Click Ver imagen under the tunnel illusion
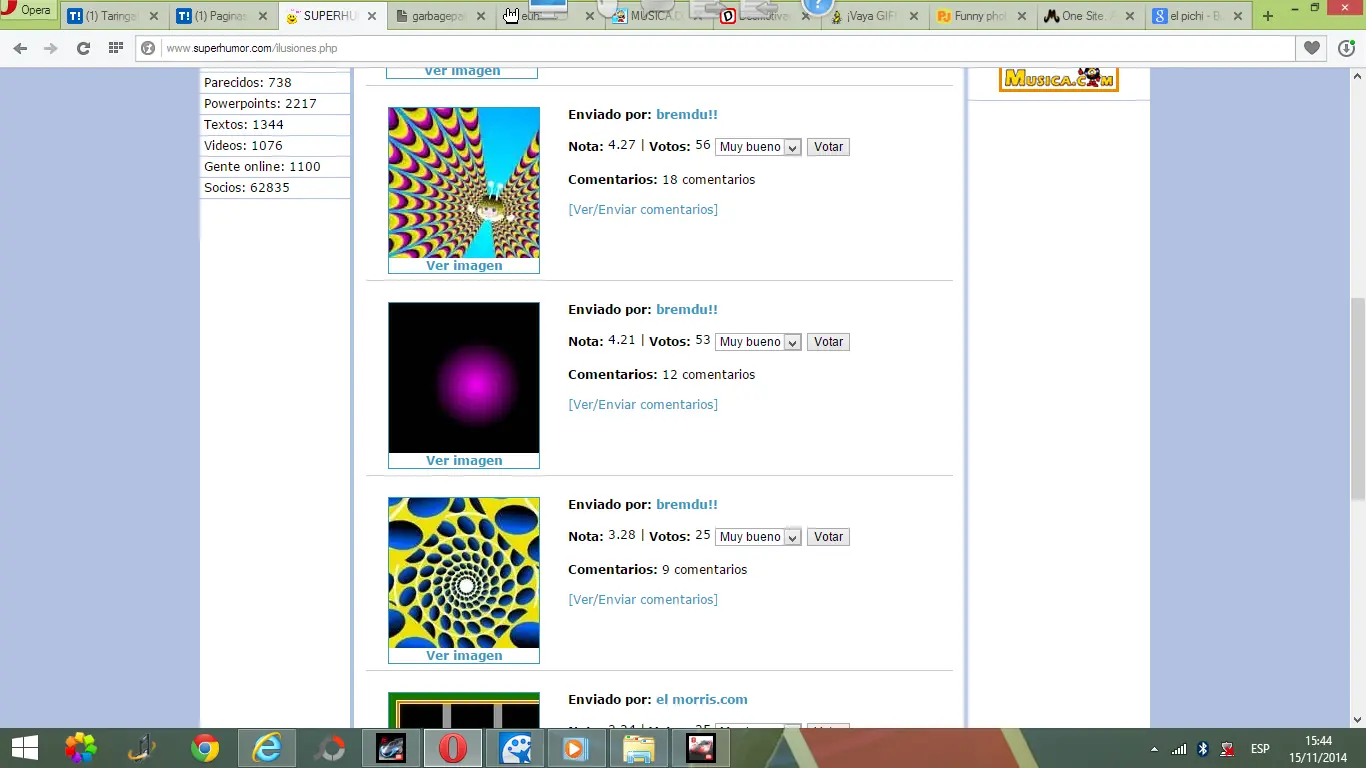The image size is (1366, 768). pos(464,266)
